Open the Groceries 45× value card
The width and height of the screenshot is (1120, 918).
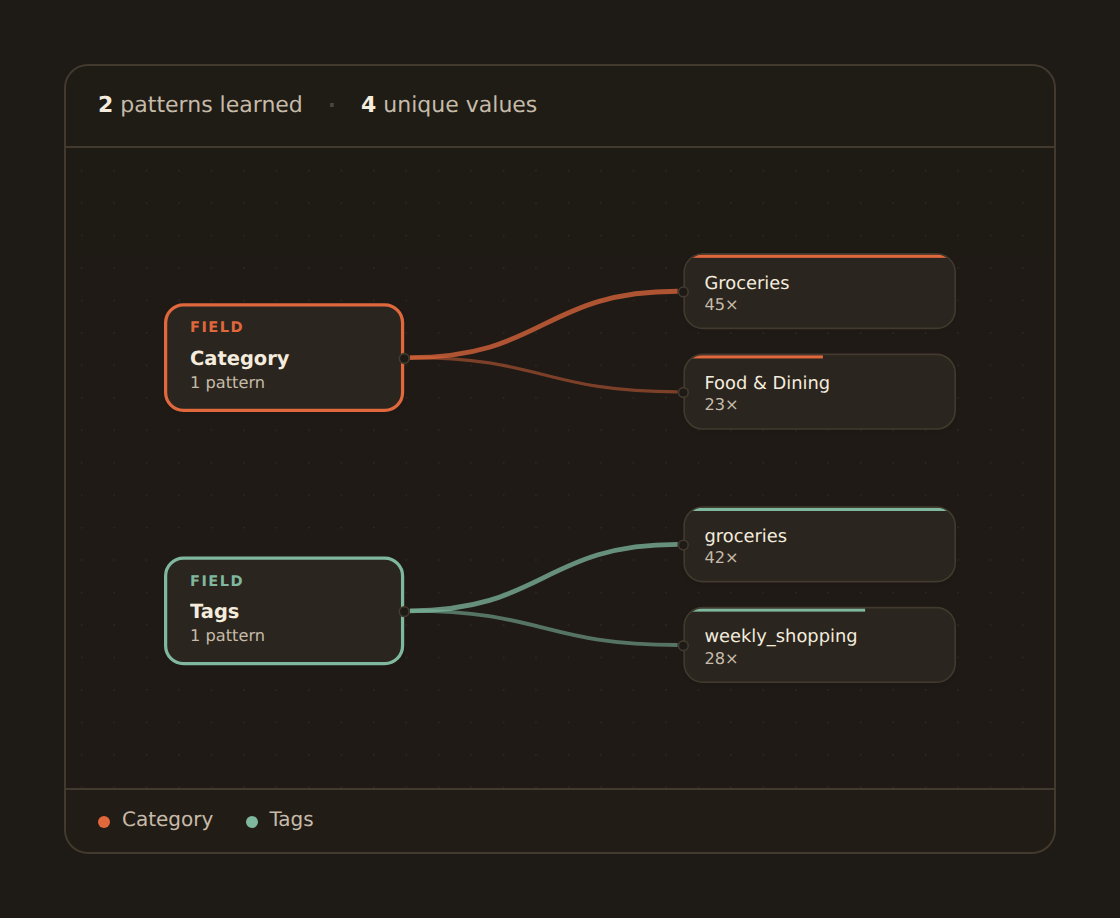(x=819, y=291)
